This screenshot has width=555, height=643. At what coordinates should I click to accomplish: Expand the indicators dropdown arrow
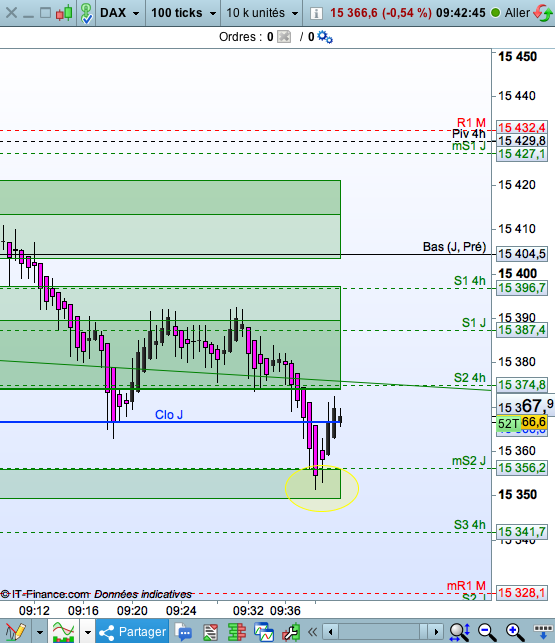tap(87, 632)
